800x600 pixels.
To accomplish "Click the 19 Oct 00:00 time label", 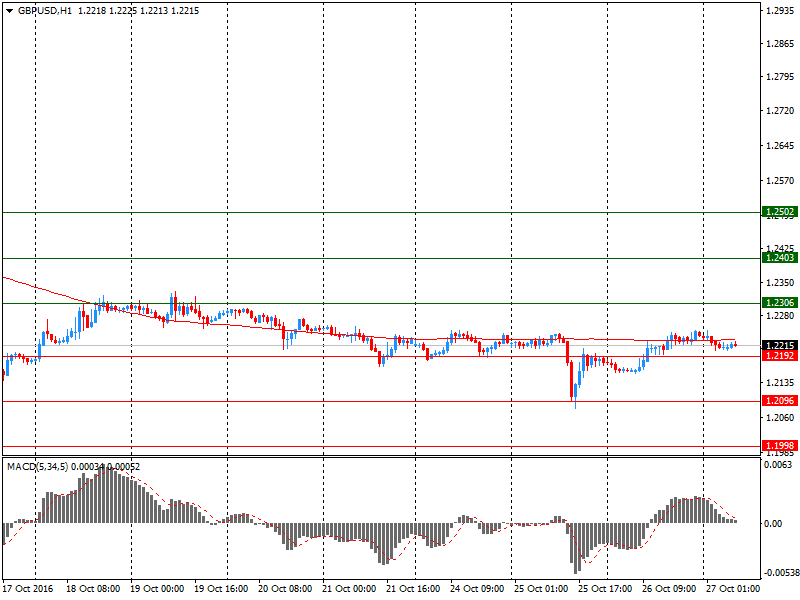I will tap(157, 588).
